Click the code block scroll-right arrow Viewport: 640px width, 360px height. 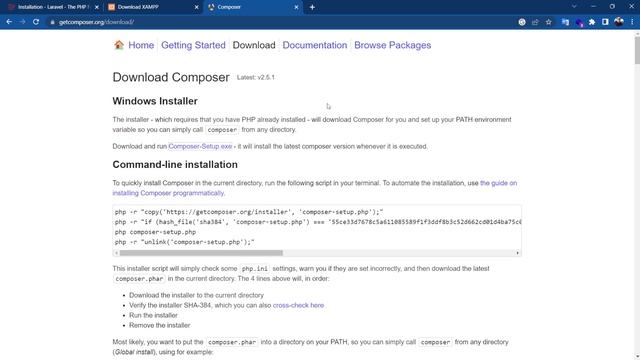tap(518, 253)
